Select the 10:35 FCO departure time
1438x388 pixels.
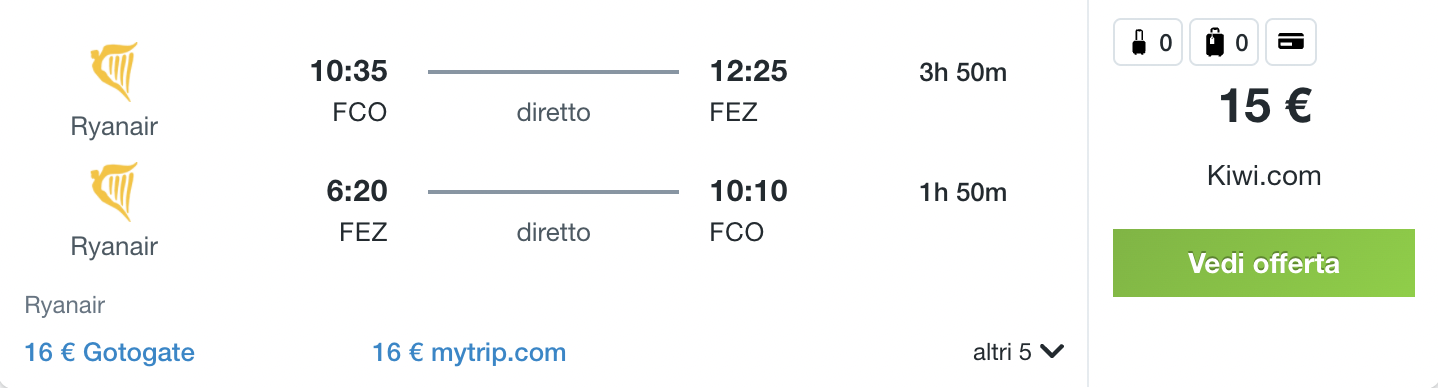point(348,71)
